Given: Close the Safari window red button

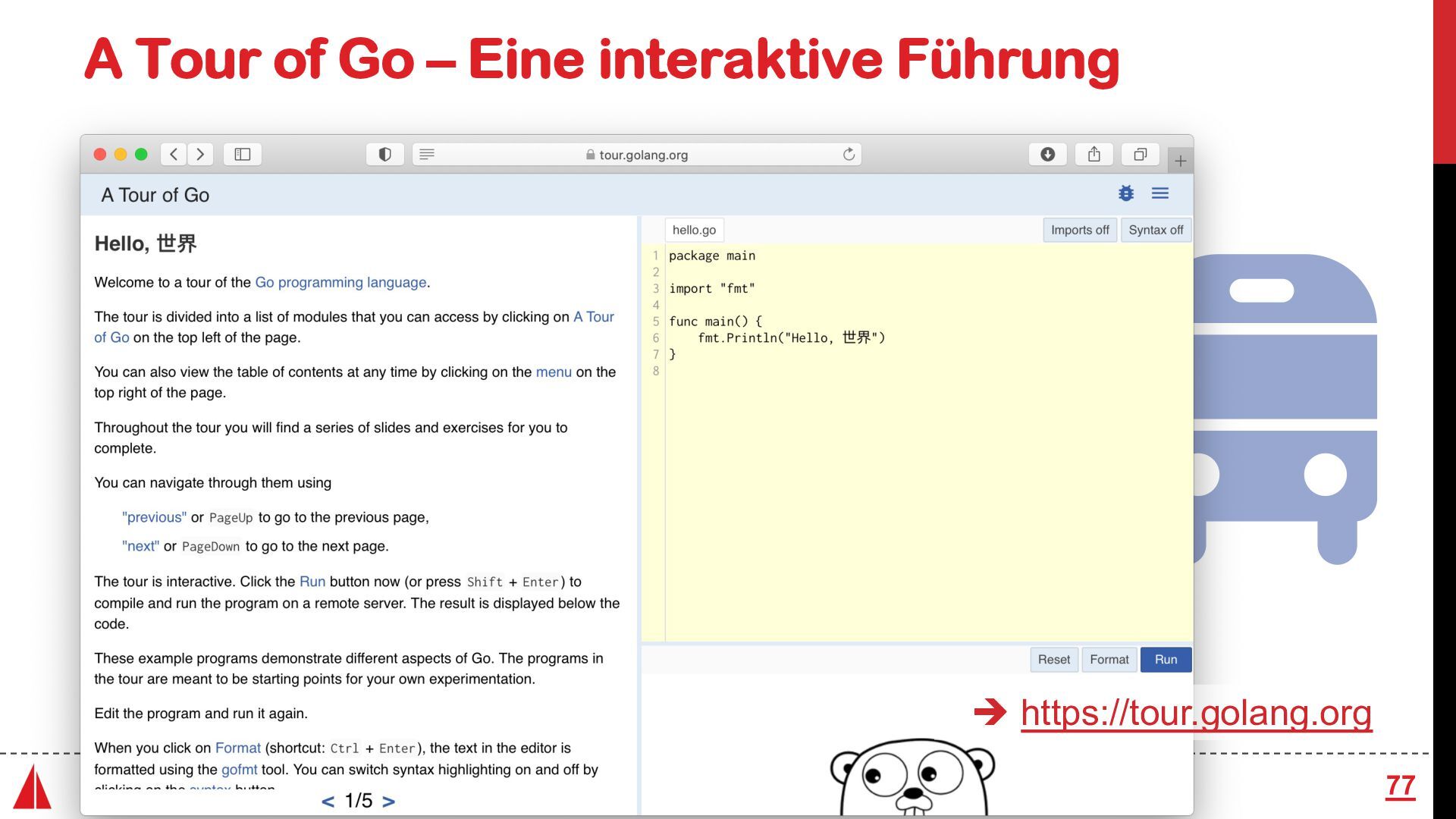Looking at the screenshot, I should click(x=100, y=154).
